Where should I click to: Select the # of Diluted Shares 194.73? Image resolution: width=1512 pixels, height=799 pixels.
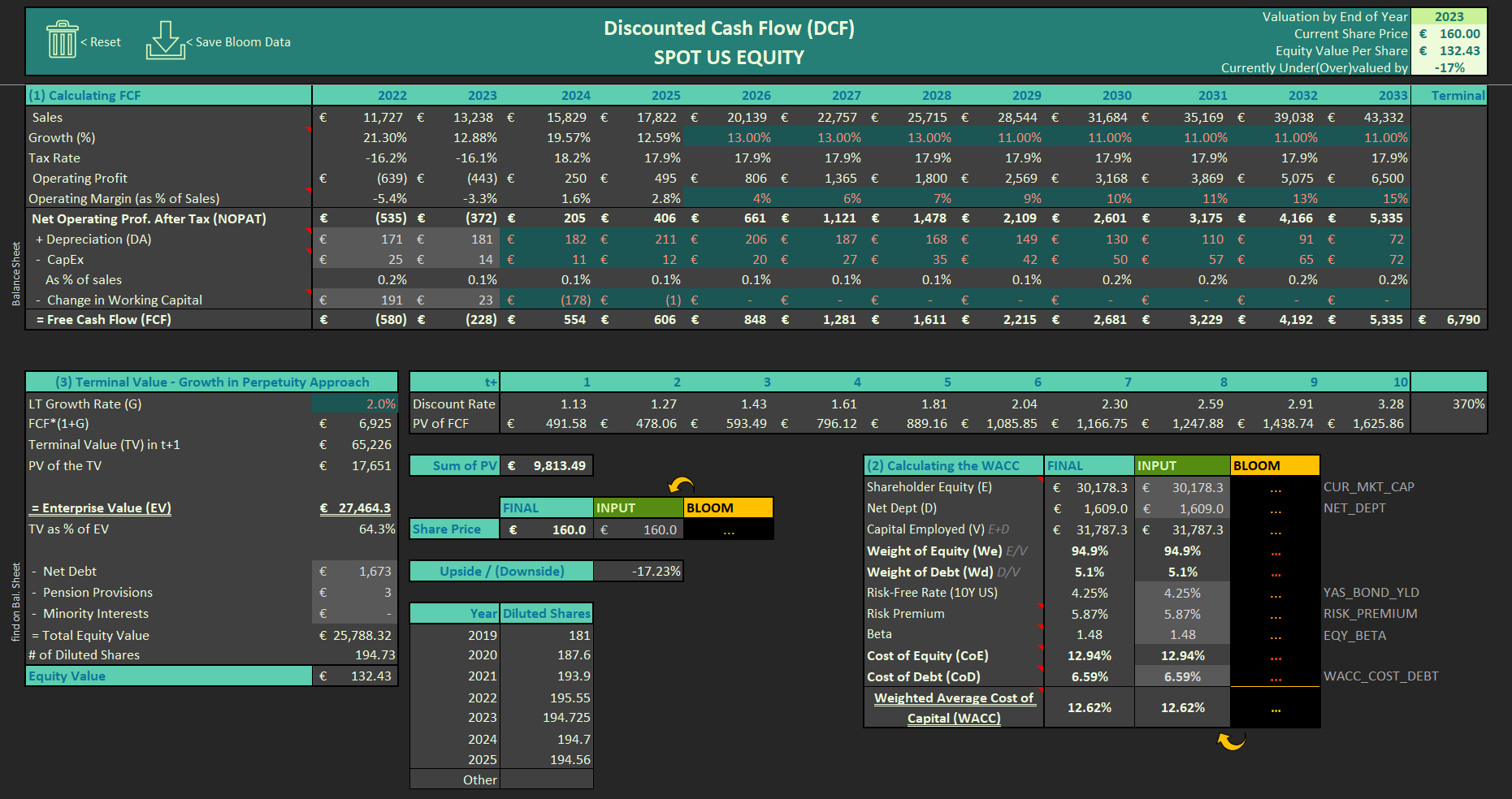pyautogui.click(x=355, y=654)
